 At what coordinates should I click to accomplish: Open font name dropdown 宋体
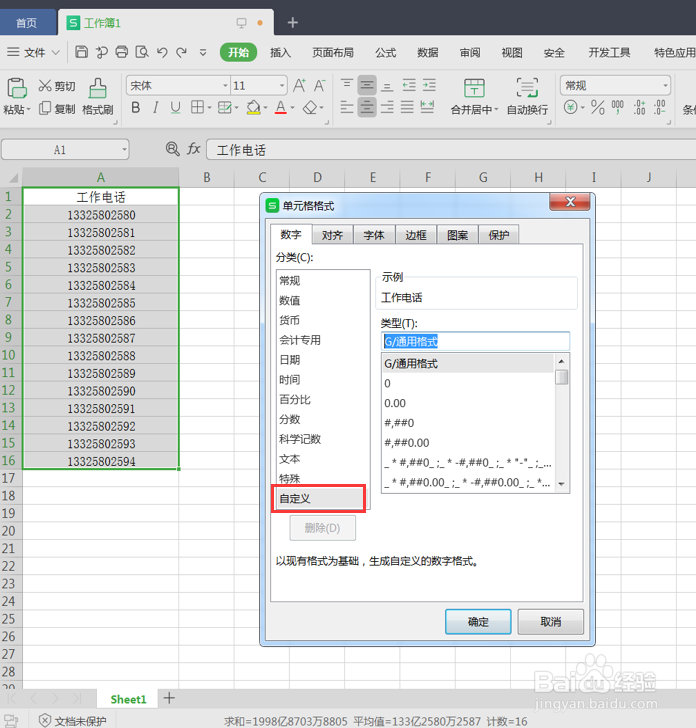[x=225, y=85]
